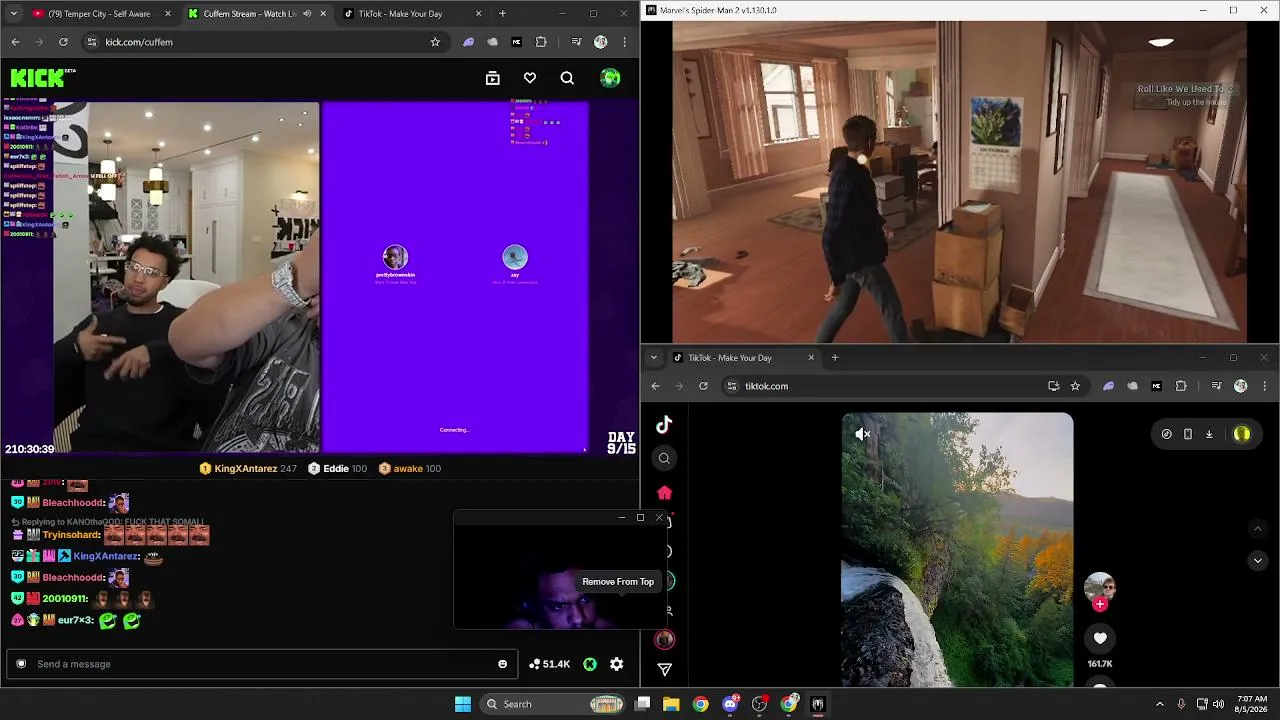The image size is (1280, 720).
Task: Open Chrome menu in the Kick window
Action: click(625, 42)
